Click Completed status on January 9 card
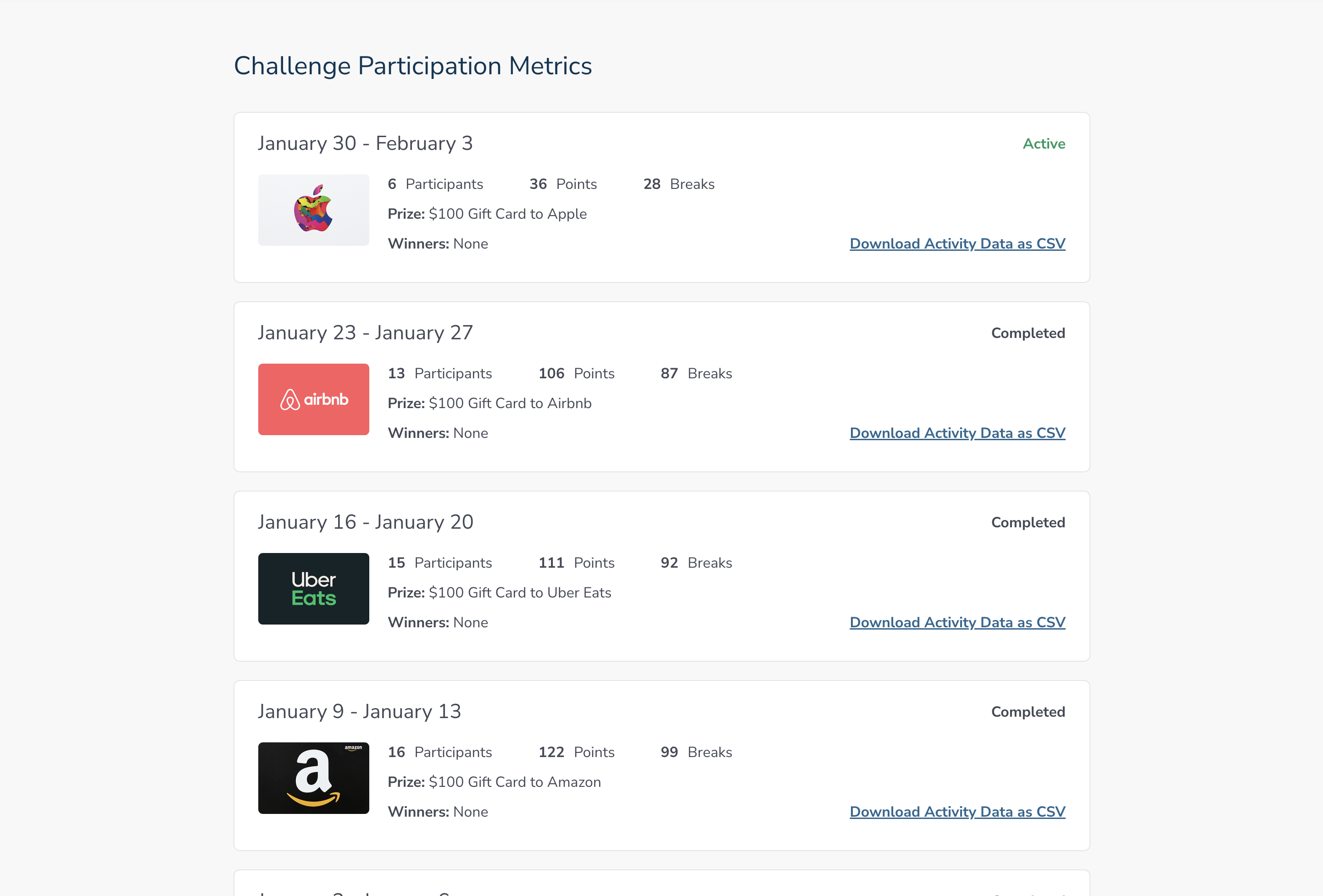This screenshot has height=896, width=1323. pyautogui.click(x=1028, y=712)
